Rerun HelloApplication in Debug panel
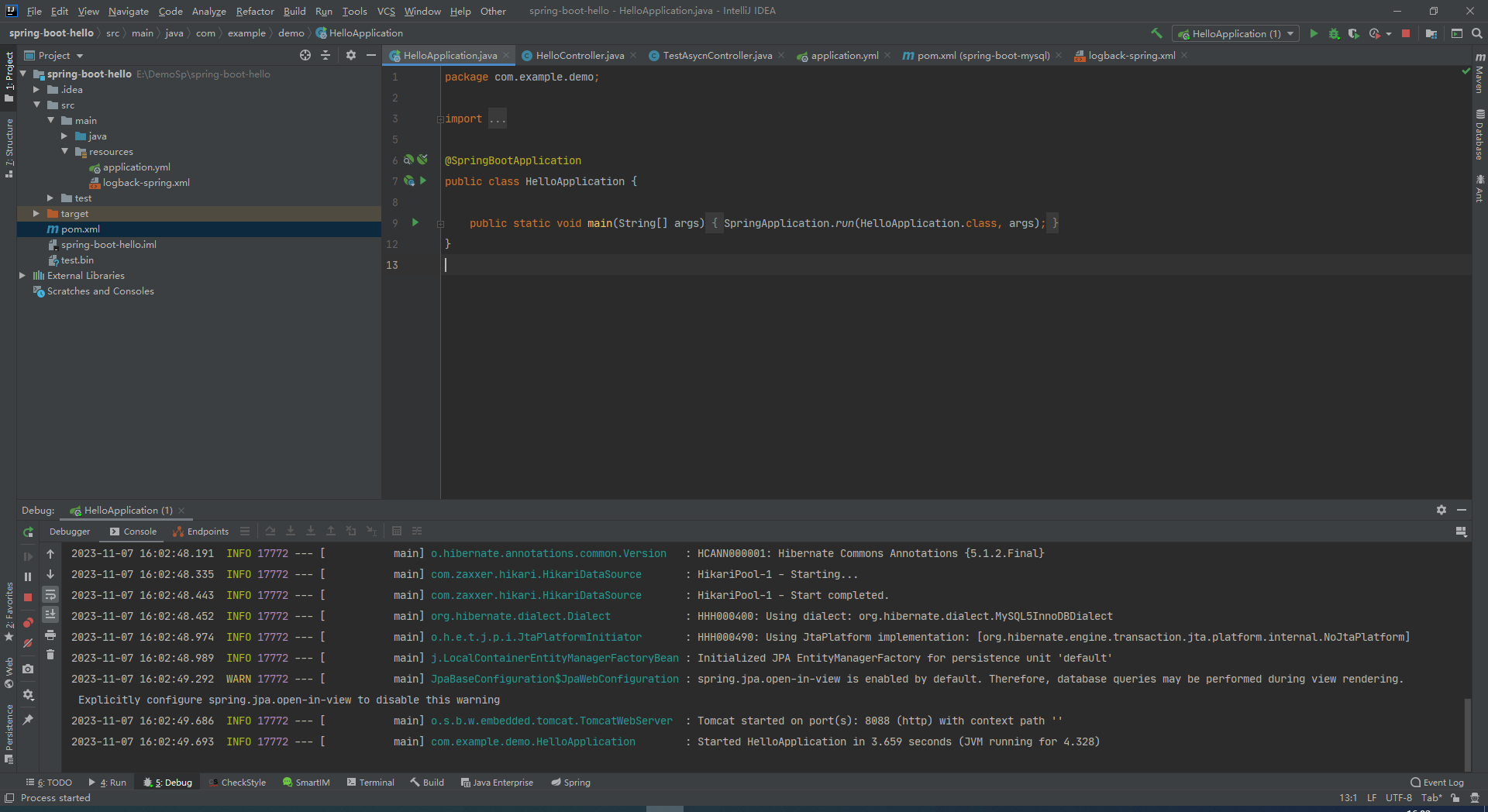 point(28,532)
